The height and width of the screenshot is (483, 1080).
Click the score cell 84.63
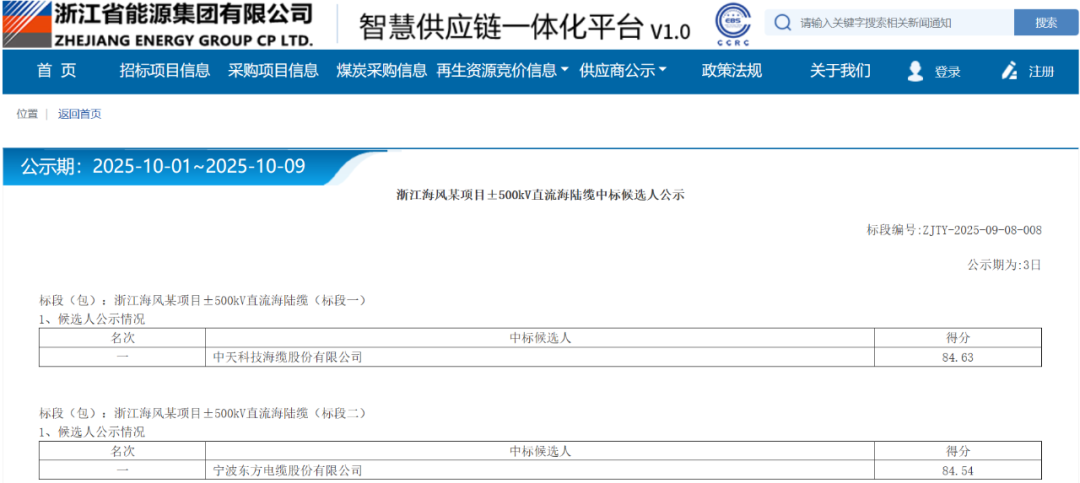pos(957,358)
